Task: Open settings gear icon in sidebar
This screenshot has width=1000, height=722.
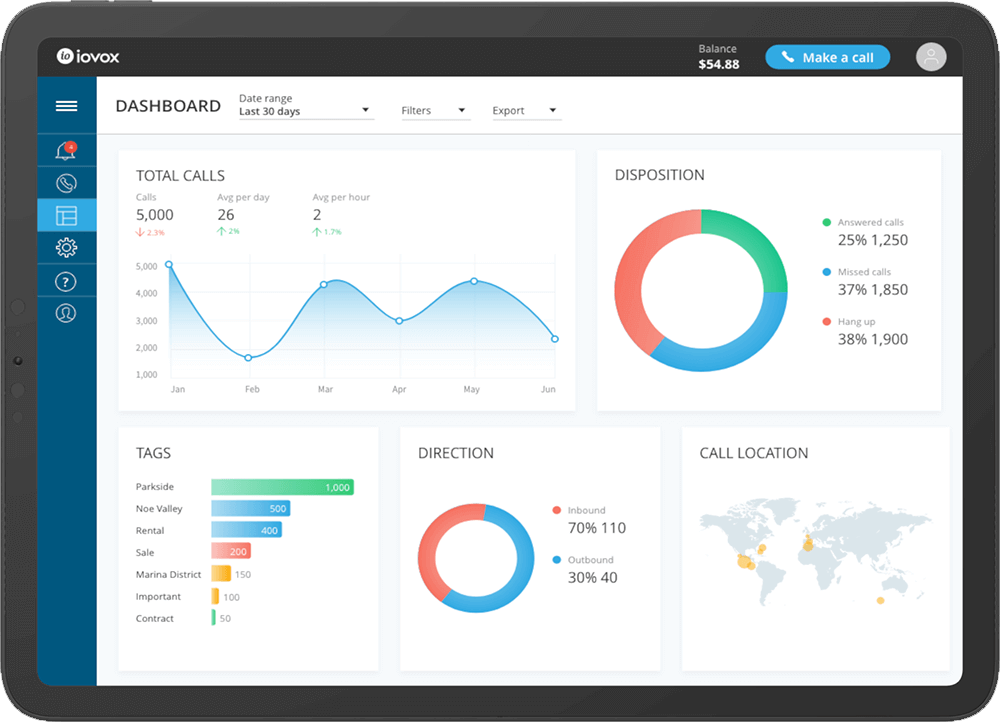Action: [x=66, y=248]
